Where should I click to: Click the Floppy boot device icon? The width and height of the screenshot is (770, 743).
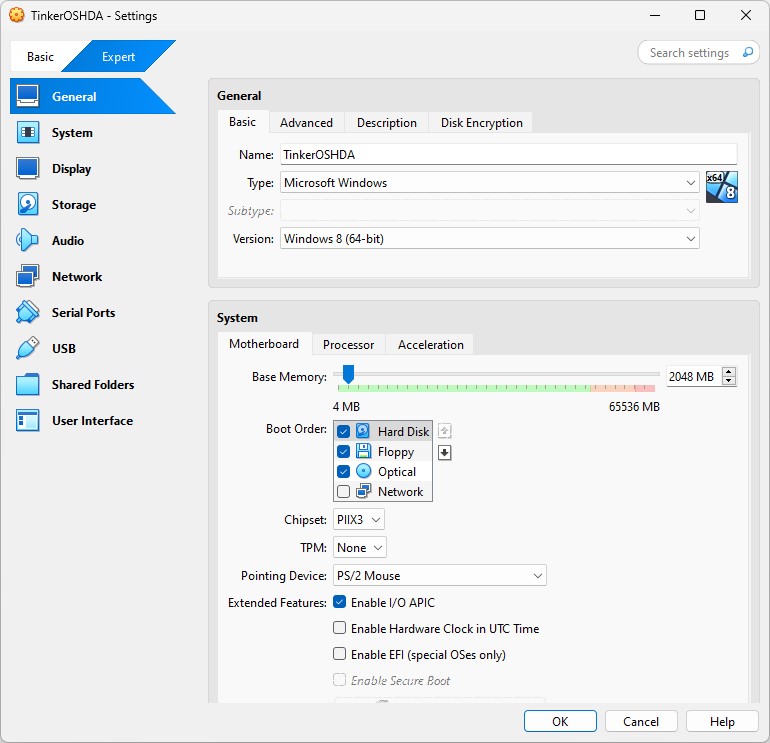click(363, 451)
